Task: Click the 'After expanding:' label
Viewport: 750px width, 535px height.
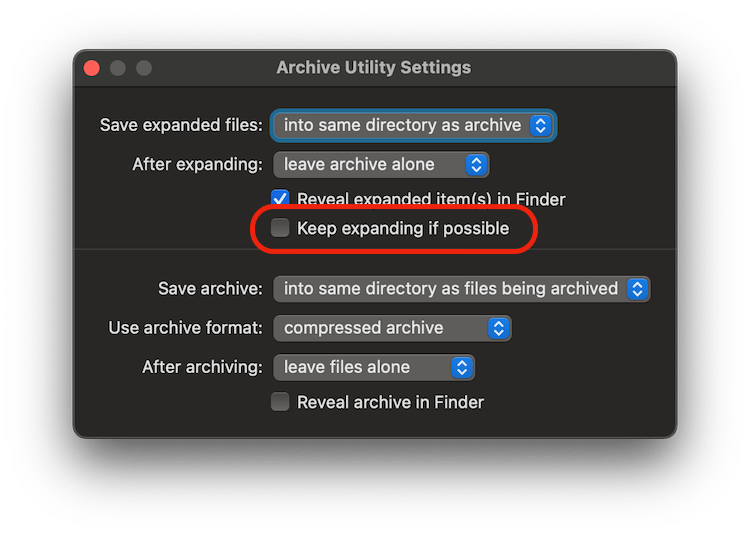Action: click(197, 164)
